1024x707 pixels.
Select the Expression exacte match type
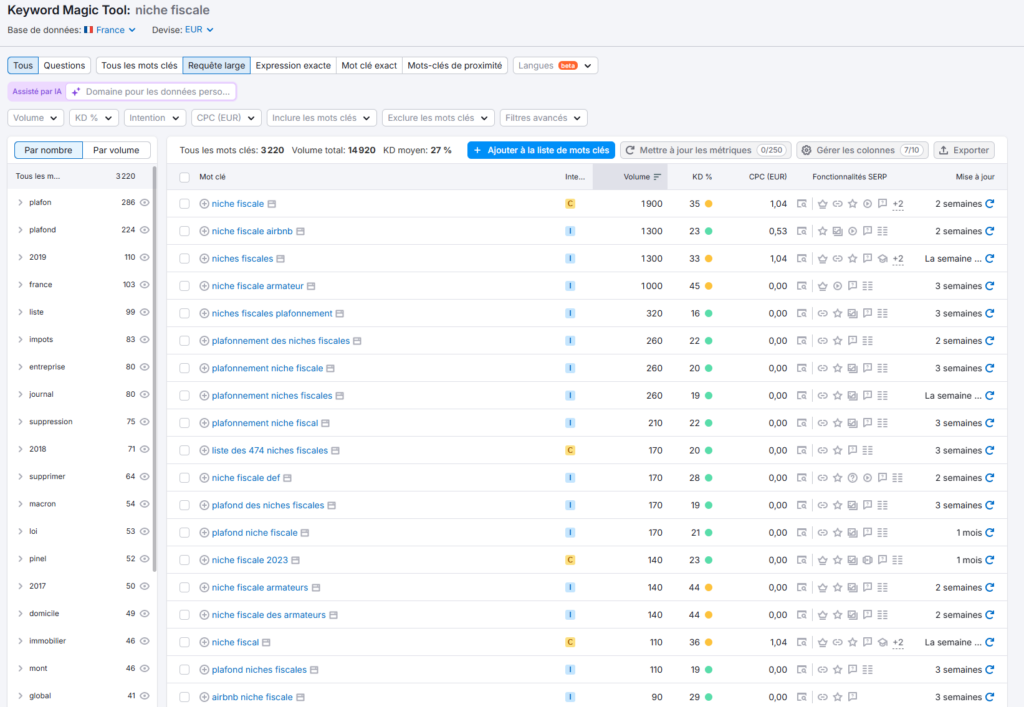[293, 65]
